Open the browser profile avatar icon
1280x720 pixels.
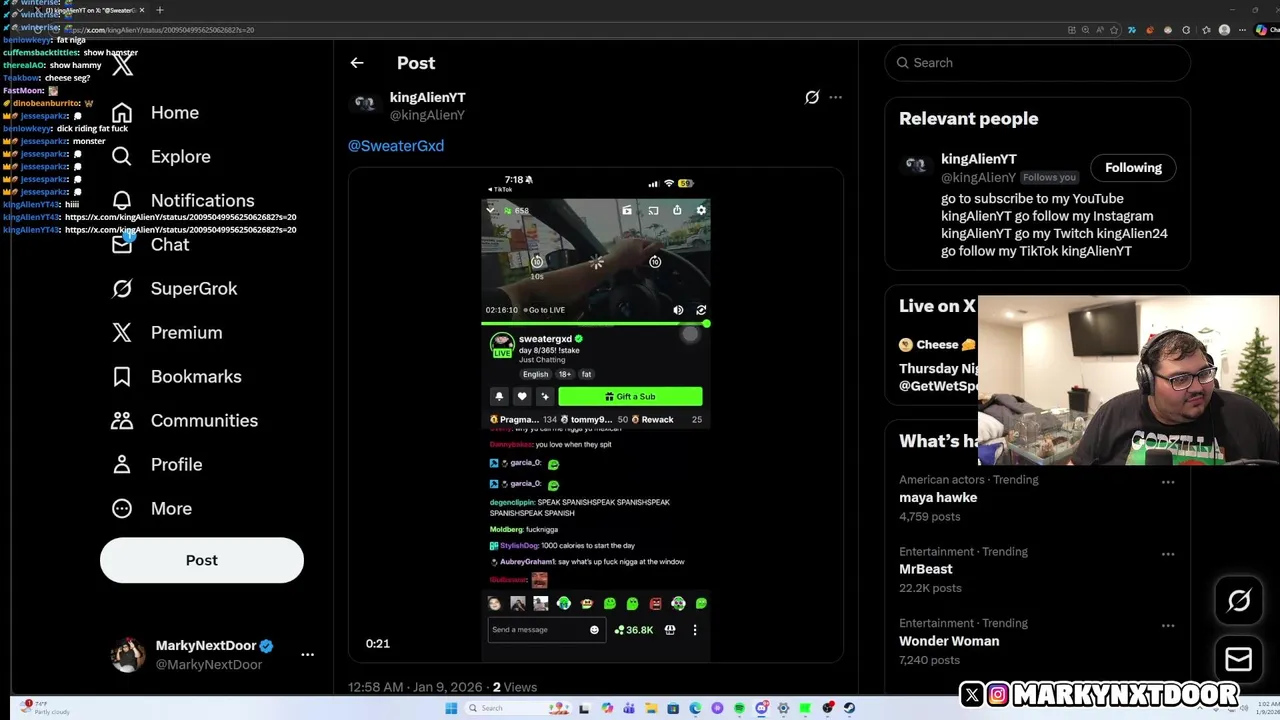click(x=1224, y=30)
